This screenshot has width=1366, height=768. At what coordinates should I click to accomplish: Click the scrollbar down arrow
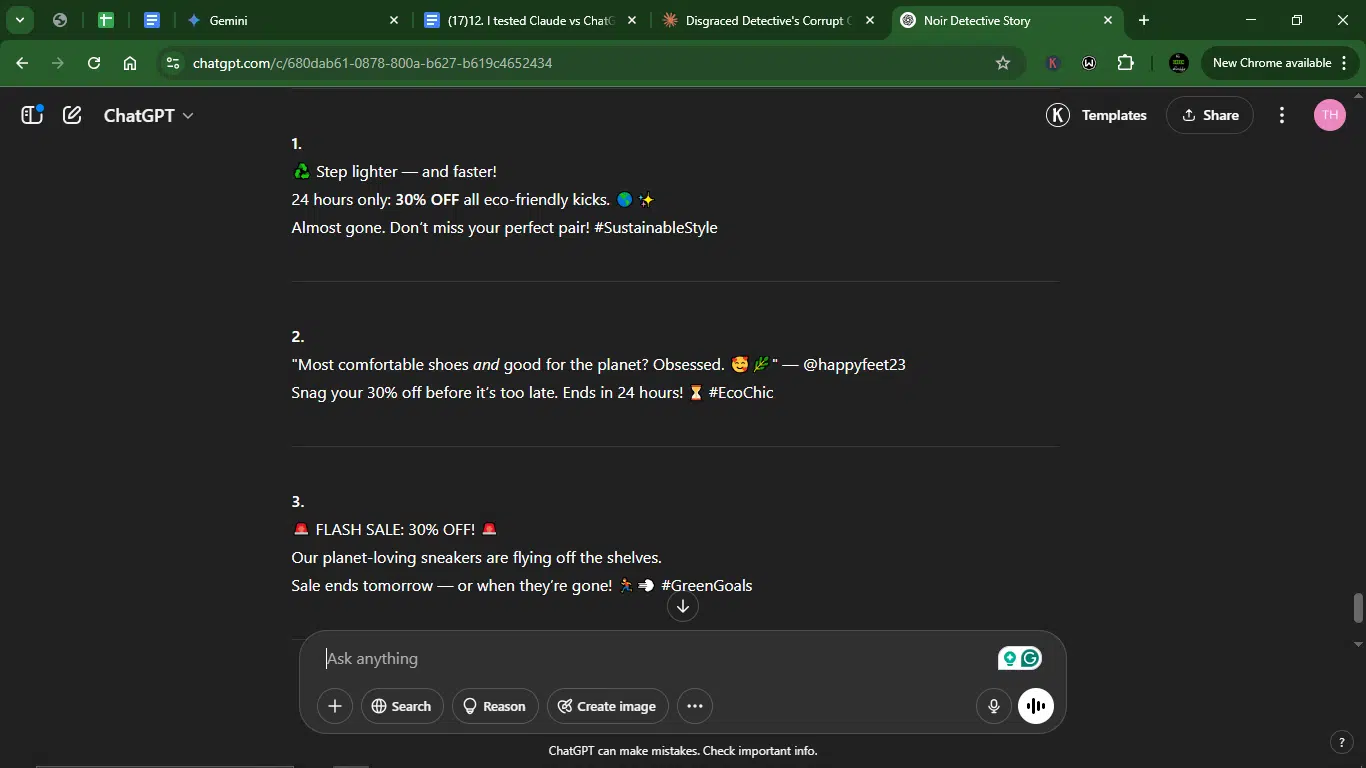(1358, 644)
